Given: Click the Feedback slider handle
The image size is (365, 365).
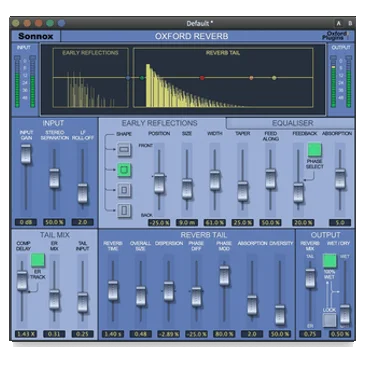Looking at the screenshot, I should [298, 193].
